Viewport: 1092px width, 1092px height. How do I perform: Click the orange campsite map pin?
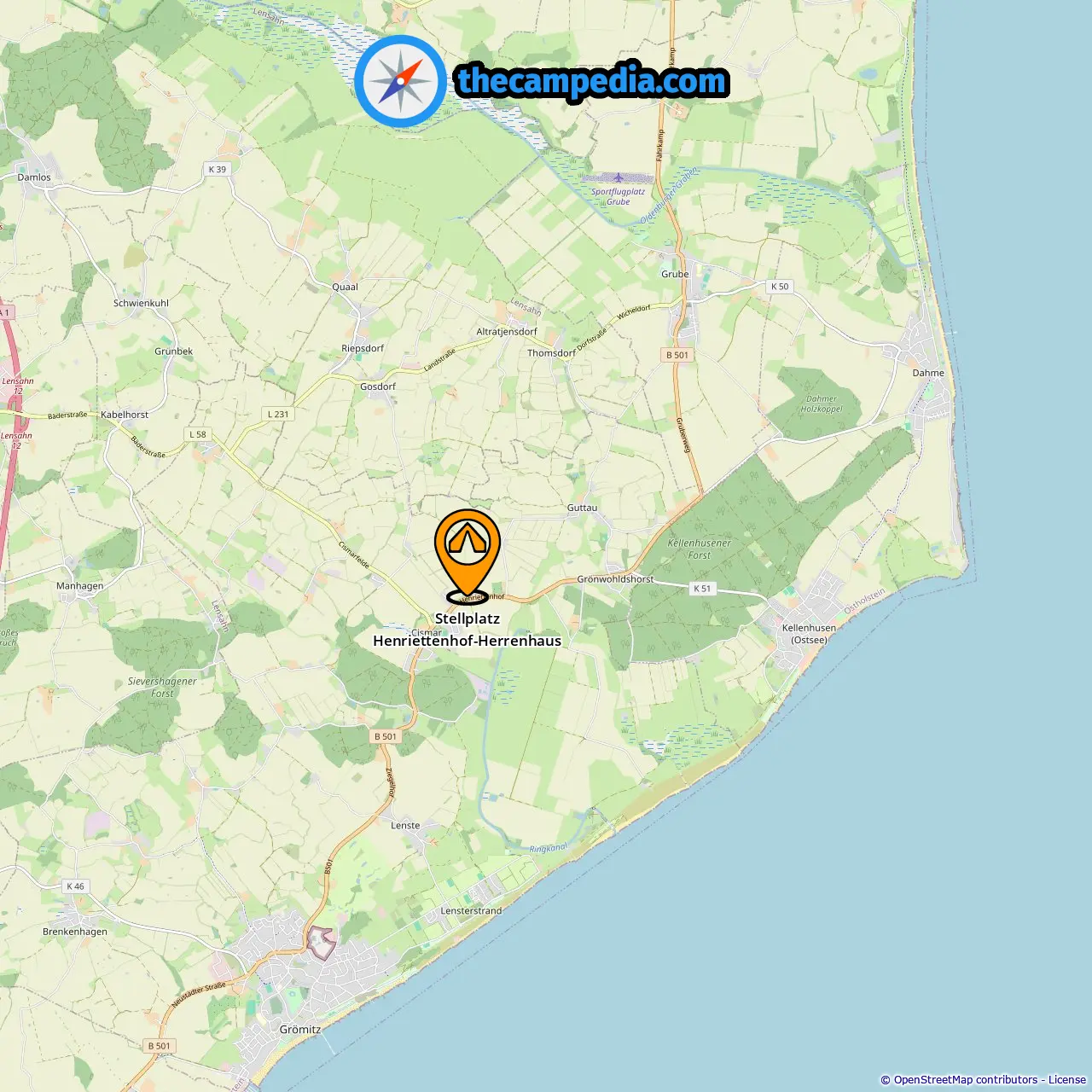(468, 556)
